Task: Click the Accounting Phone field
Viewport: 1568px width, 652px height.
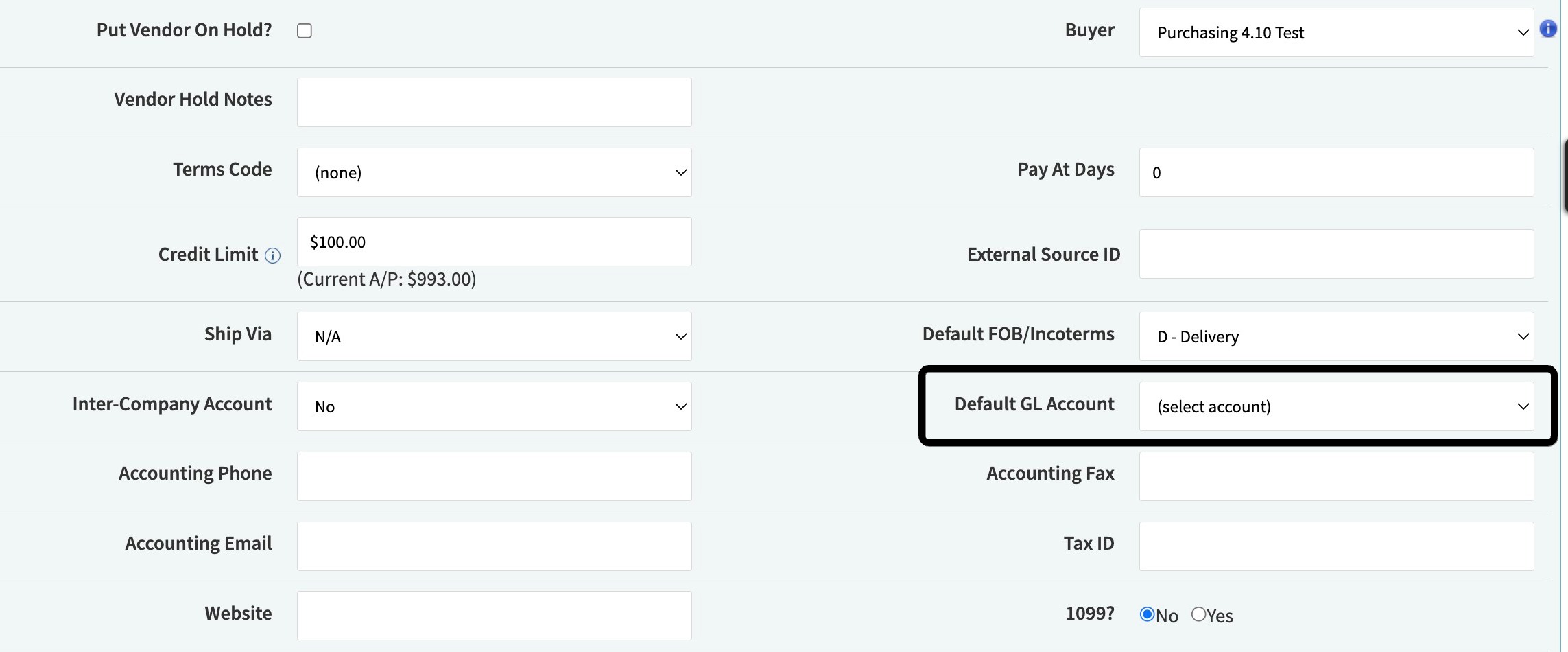Action: point(494,476)
